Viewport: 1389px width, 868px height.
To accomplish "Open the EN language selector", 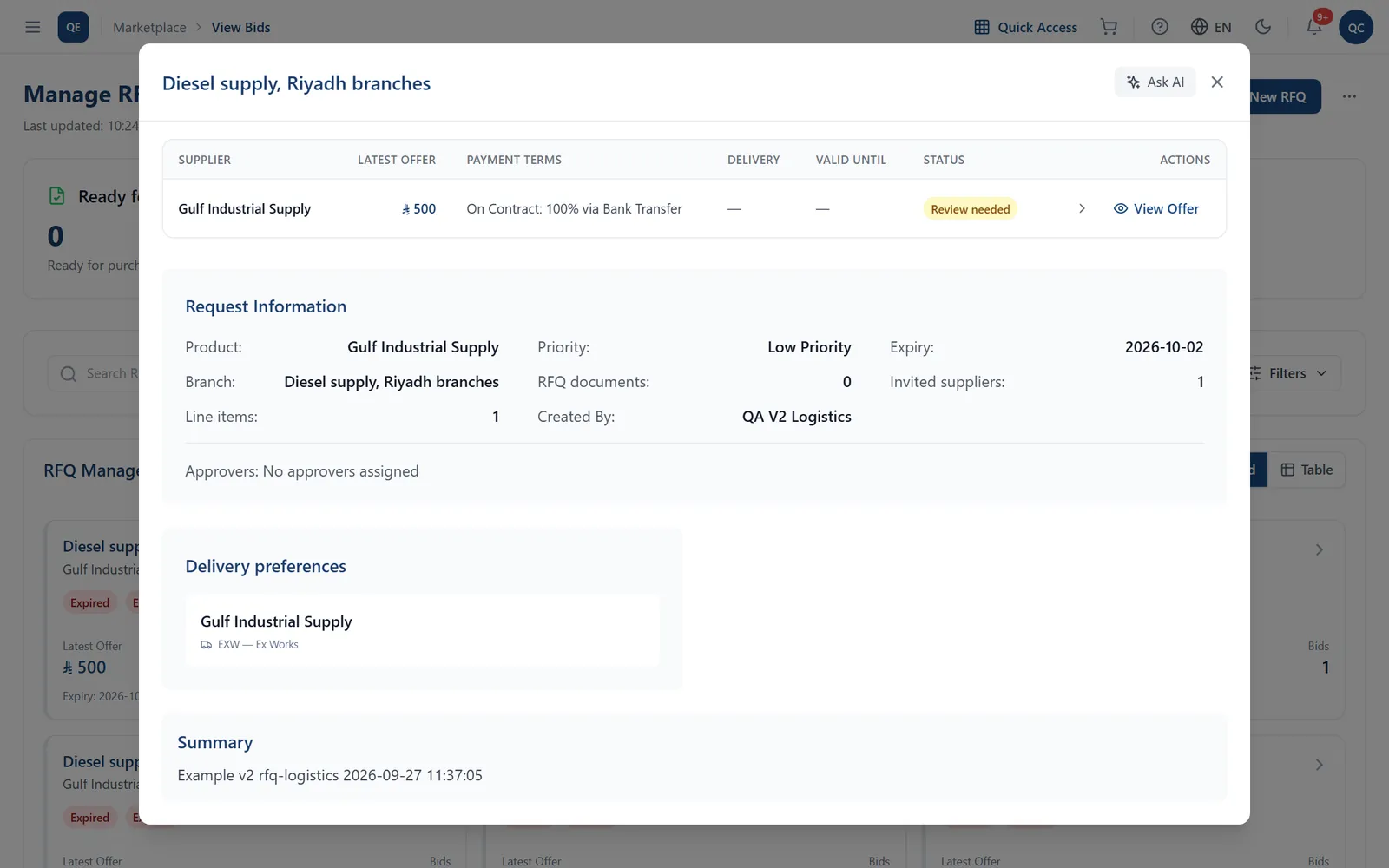I will click(1212, 27).
